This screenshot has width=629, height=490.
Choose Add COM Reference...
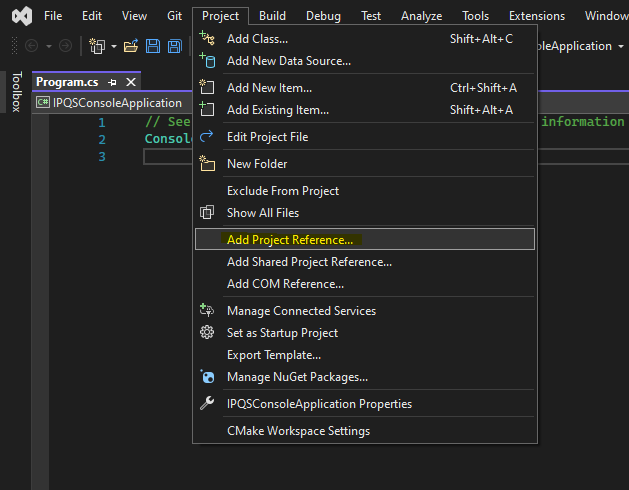pyautogui.click(x=365, y=284)
